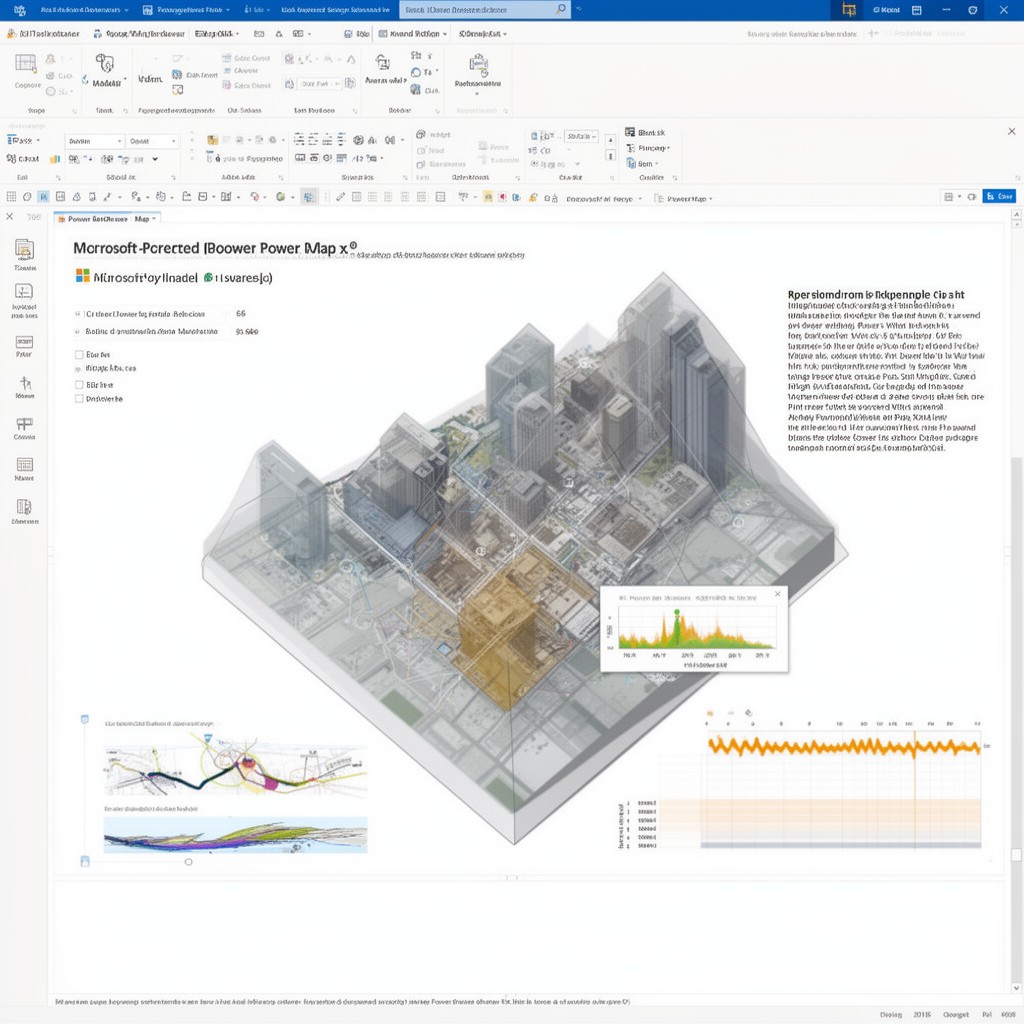Open the 'Oaost' combo box in second ribbon

point(152,141)
